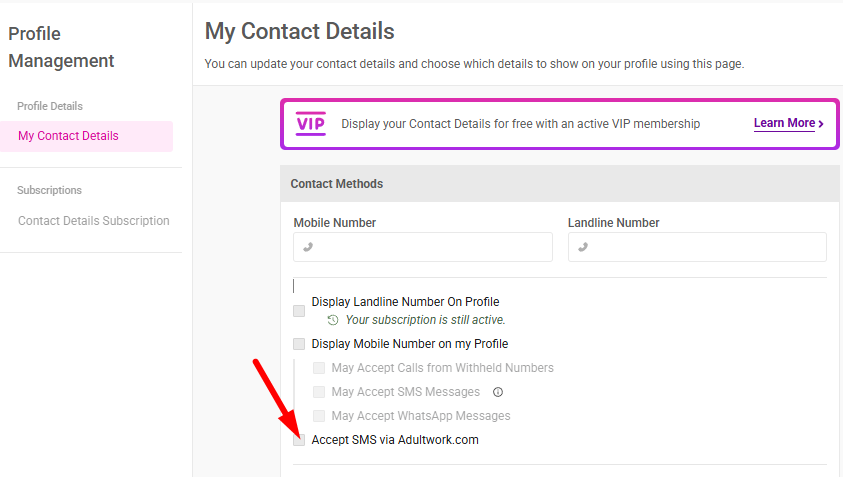Open the Learn More VIP link

pyautogui.click(x=784, y=124)
